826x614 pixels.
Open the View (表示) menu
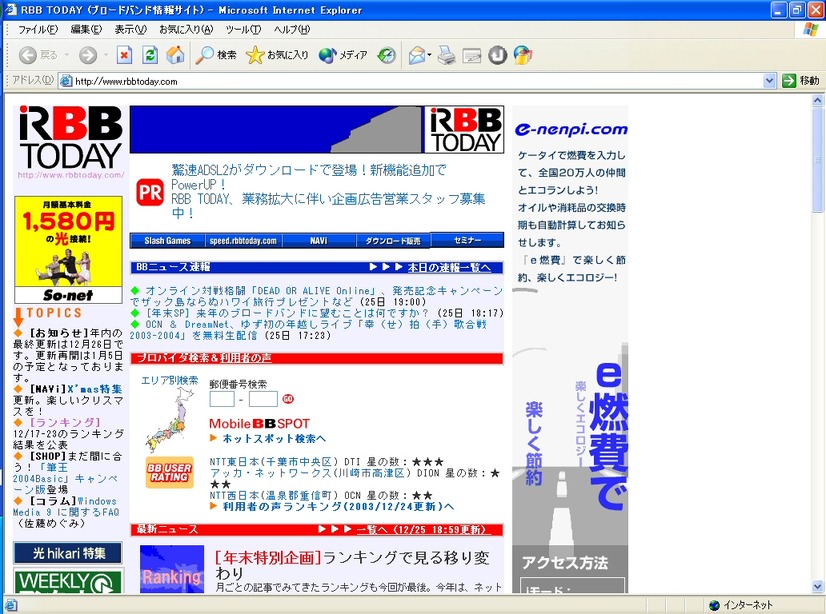pyautogui.click(x=131, y=29)
